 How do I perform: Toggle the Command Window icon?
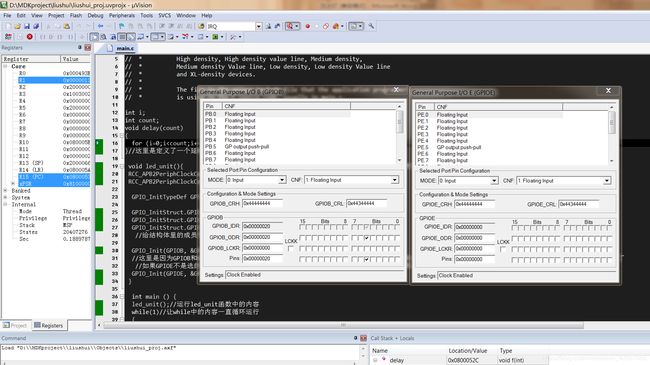(95, 37)
